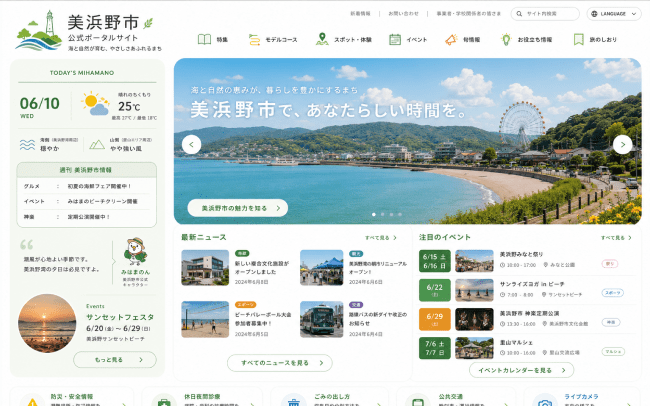Open the 神楽定期公演 event on 6/29
The height and width of the screenshot is (406, 650).
[526, 318]
